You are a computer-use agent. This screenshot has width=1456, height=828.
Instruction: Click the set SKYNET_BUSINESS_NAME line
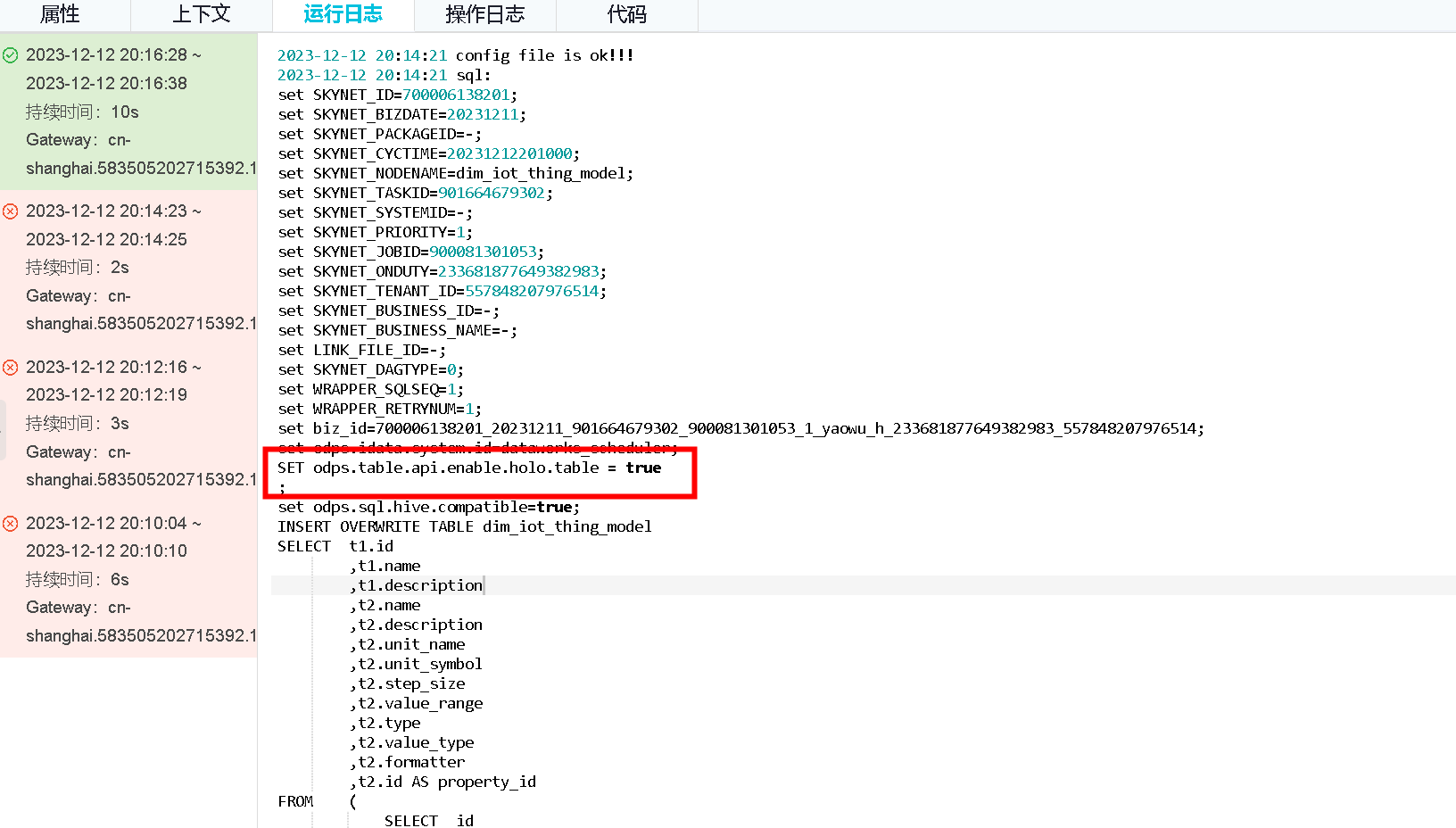click(x=398, y=330)
